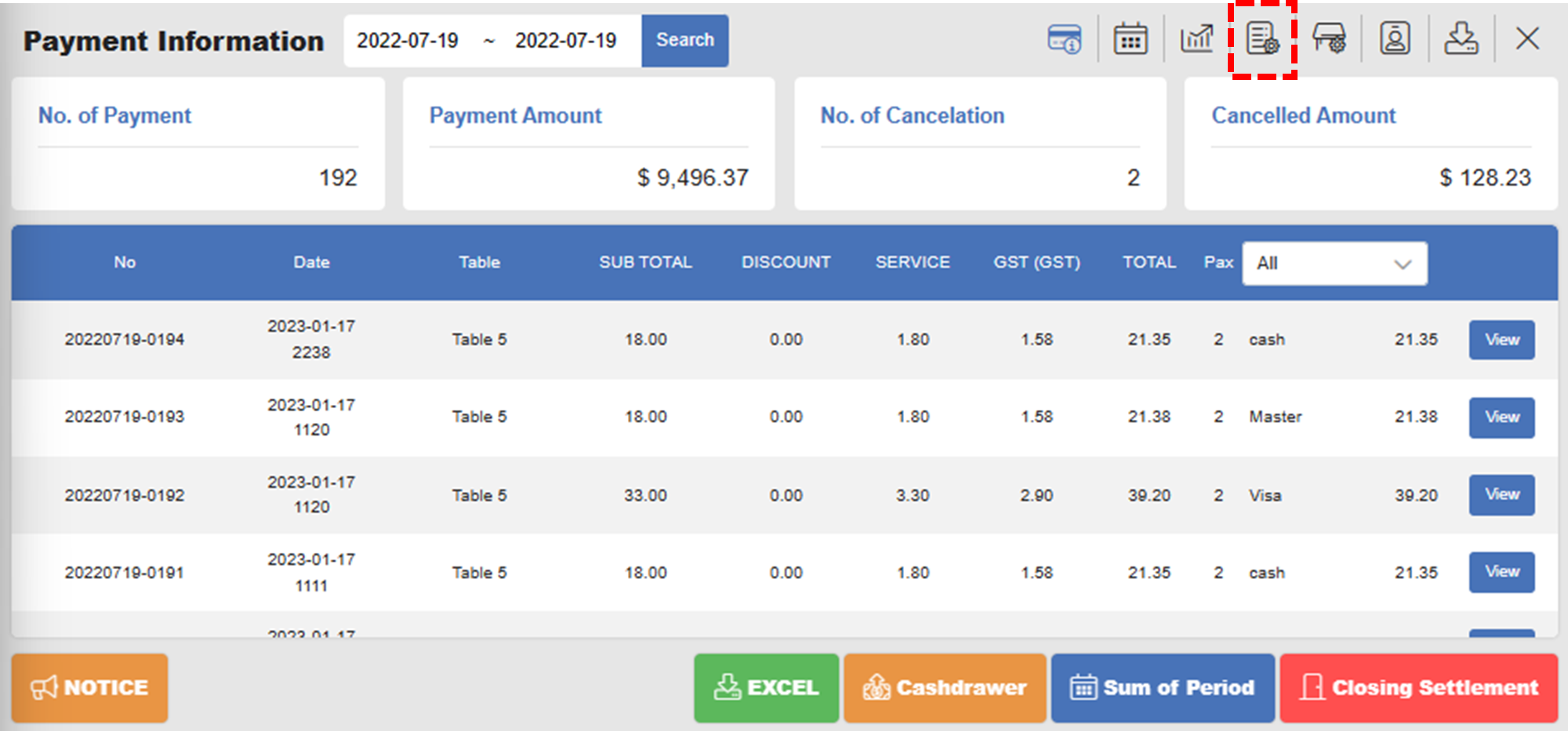1568x731 pixels.
Task: Open the table settings icon
Action: tap(1329, 39)
